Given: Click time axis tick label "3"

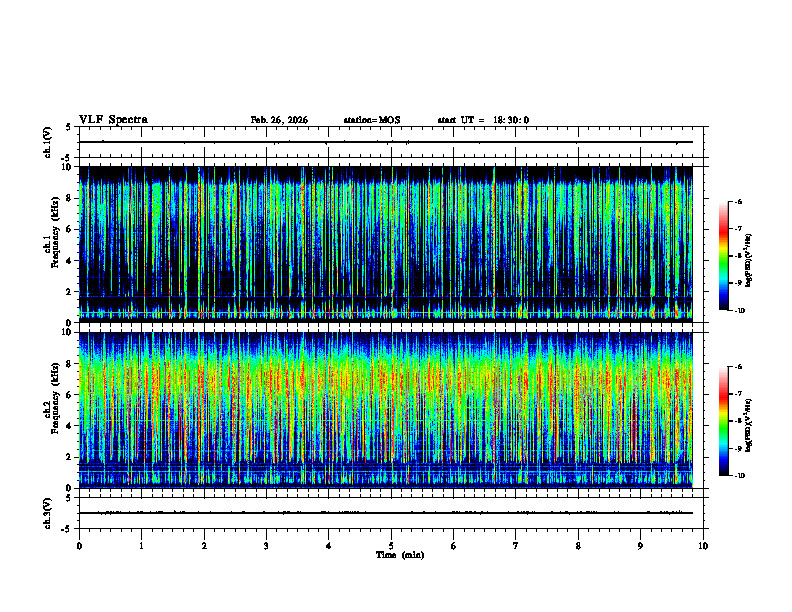Looking at the screenshot, I should click(266, 546).
